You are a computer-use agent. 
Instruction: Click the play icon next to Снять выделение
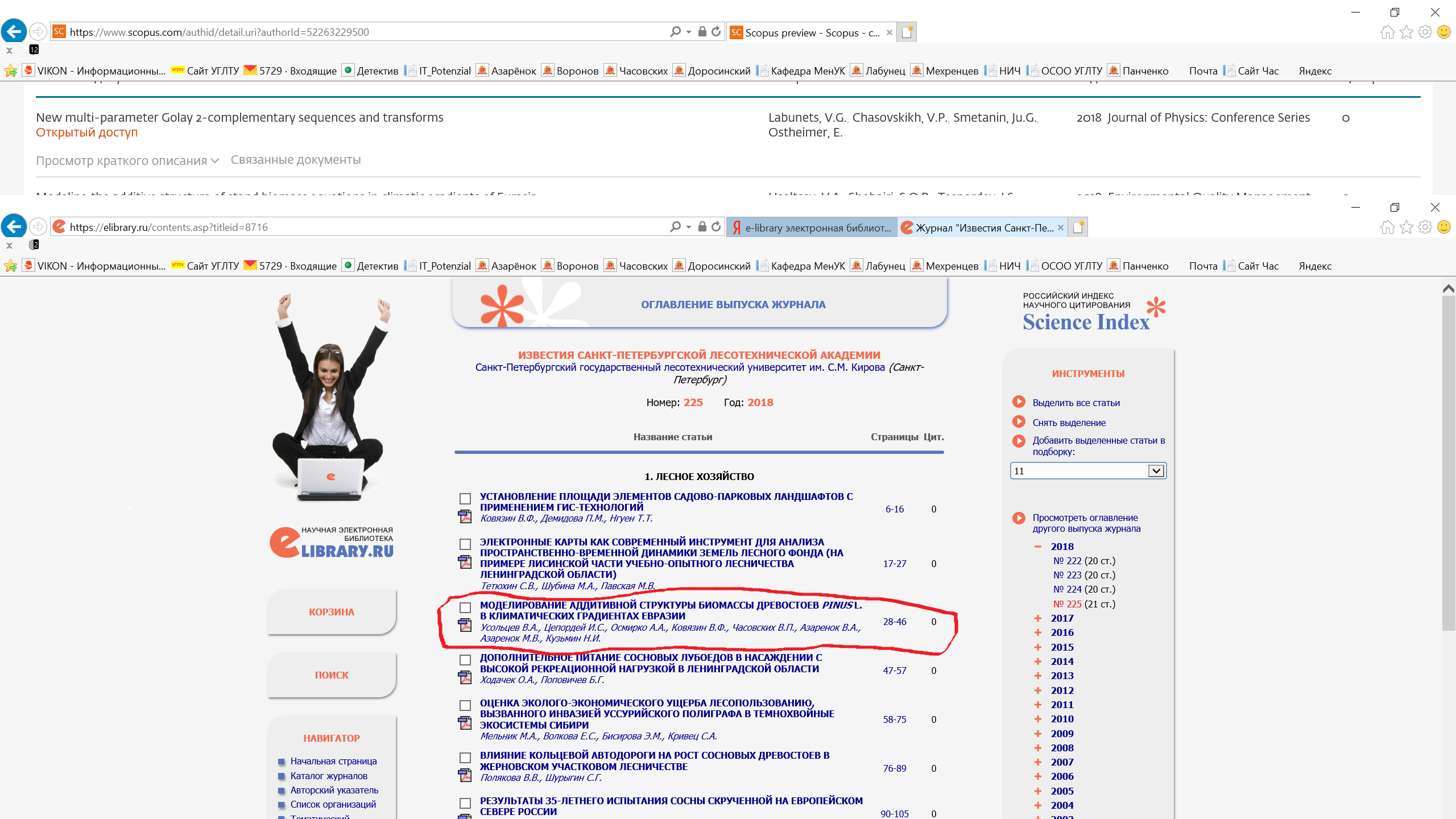pyautogui.click(x=1019, y=422)
